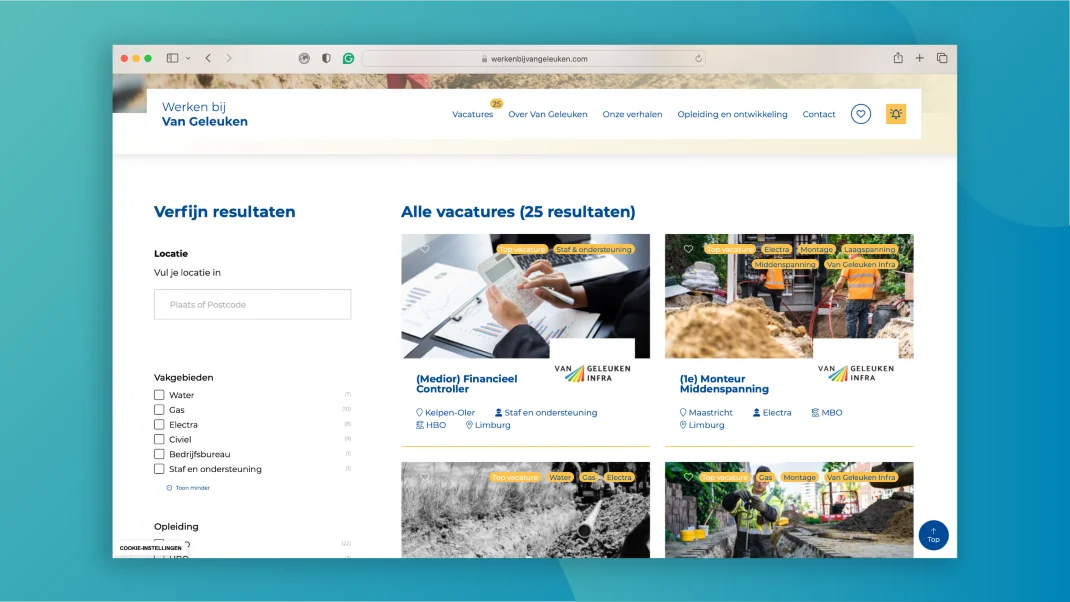Open Cookie-instellingen
Image resolution: width=1070 pixels, height=602 pixels.
[151, 548]
